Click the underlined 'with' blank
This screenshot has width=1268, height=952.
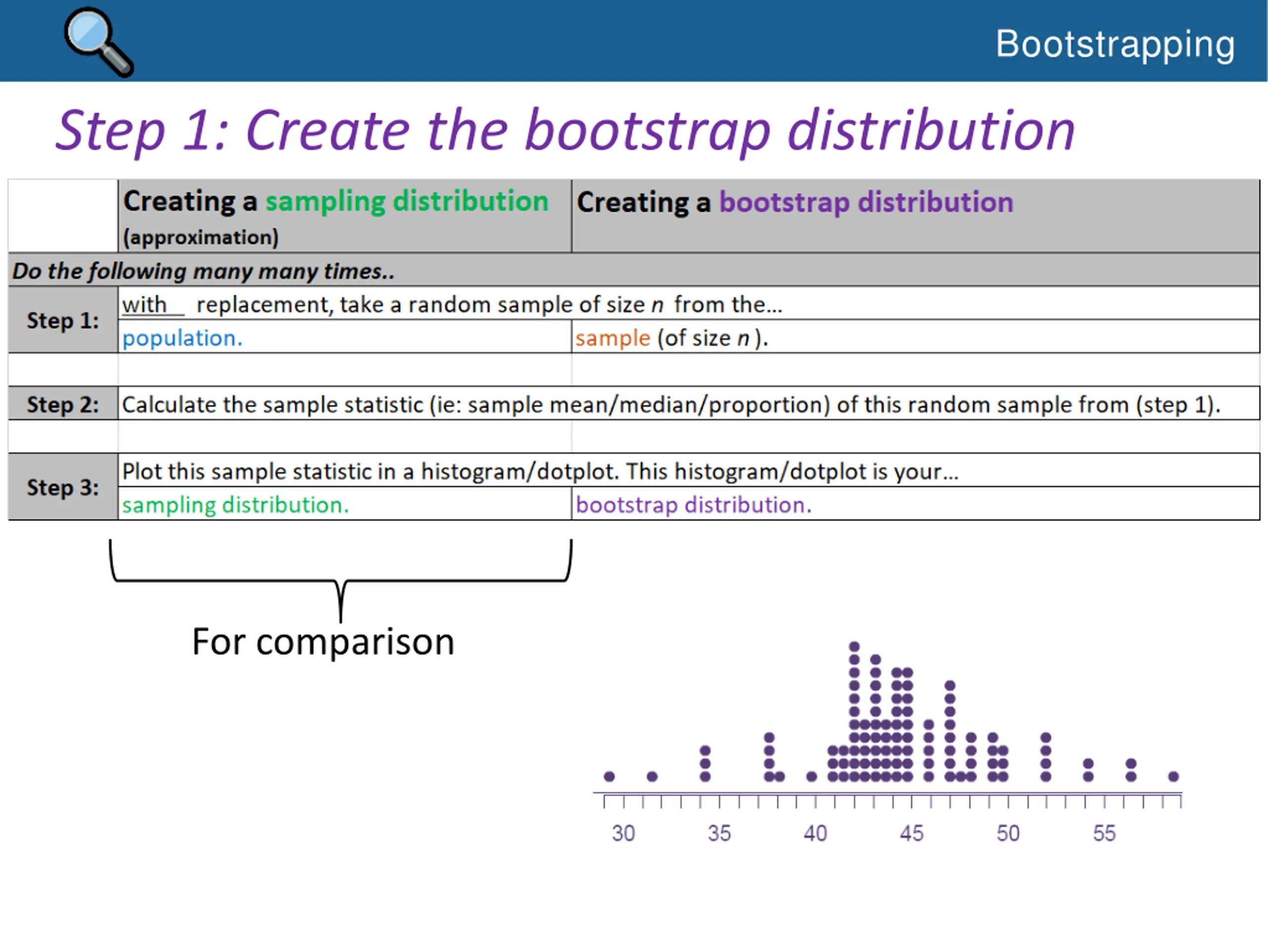point(153,305)
